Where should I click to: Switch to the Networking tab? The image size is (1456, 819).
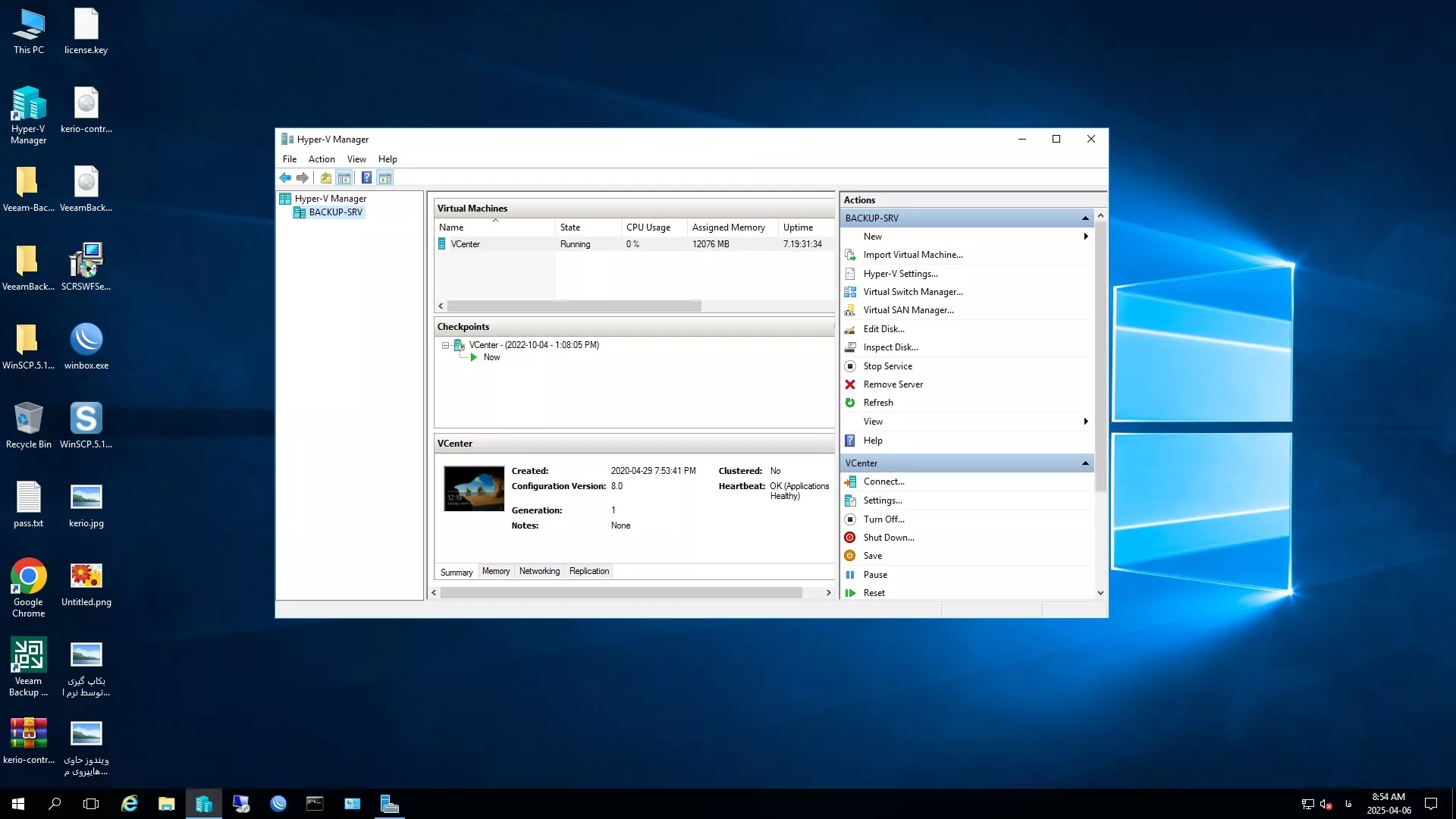[x=539, y=571]
